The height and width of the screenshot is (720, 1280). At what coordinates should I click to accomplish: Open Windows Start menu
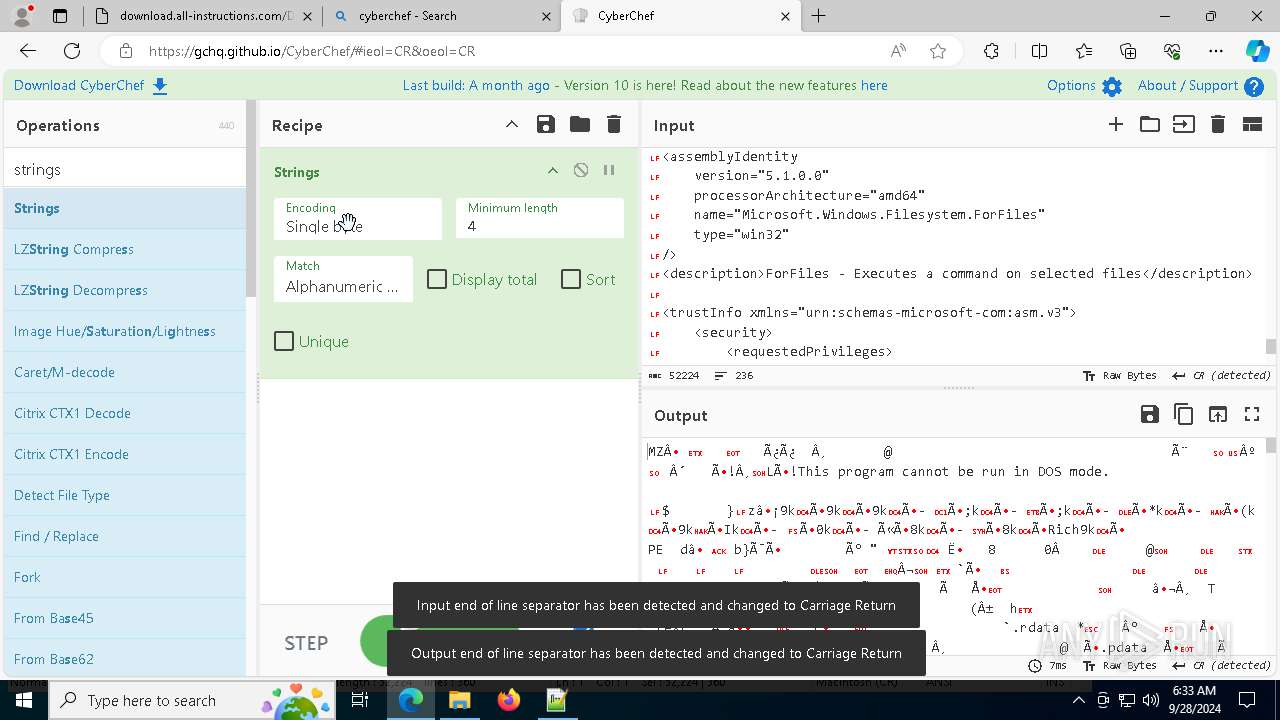pos(24,700)
